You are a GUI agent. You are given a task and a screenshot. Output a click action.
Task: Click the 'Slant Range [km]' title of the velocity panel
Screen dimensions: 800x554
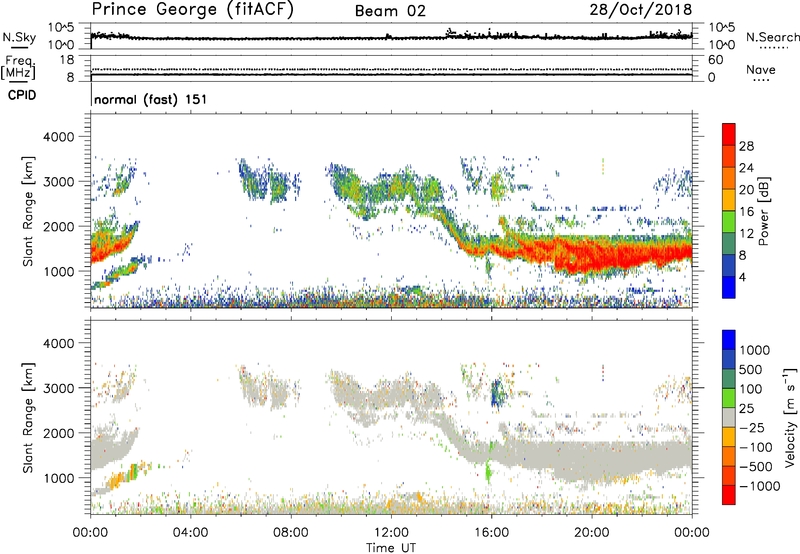[x=28, y=418]
